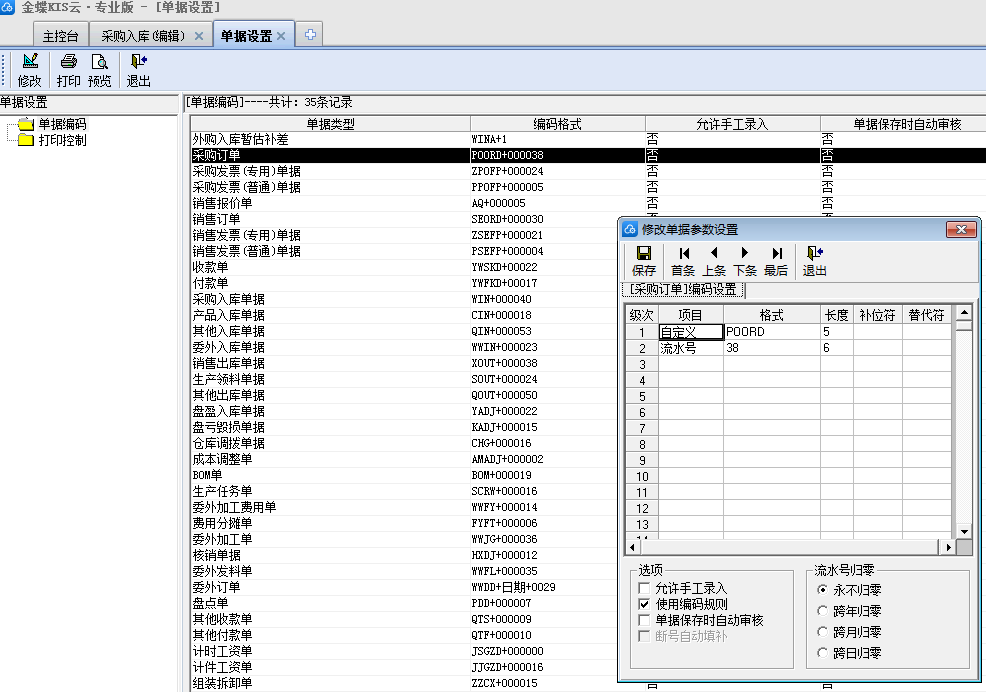Jump to 最后 (last record) in dialog
The image size is (986, 692).
776,261
